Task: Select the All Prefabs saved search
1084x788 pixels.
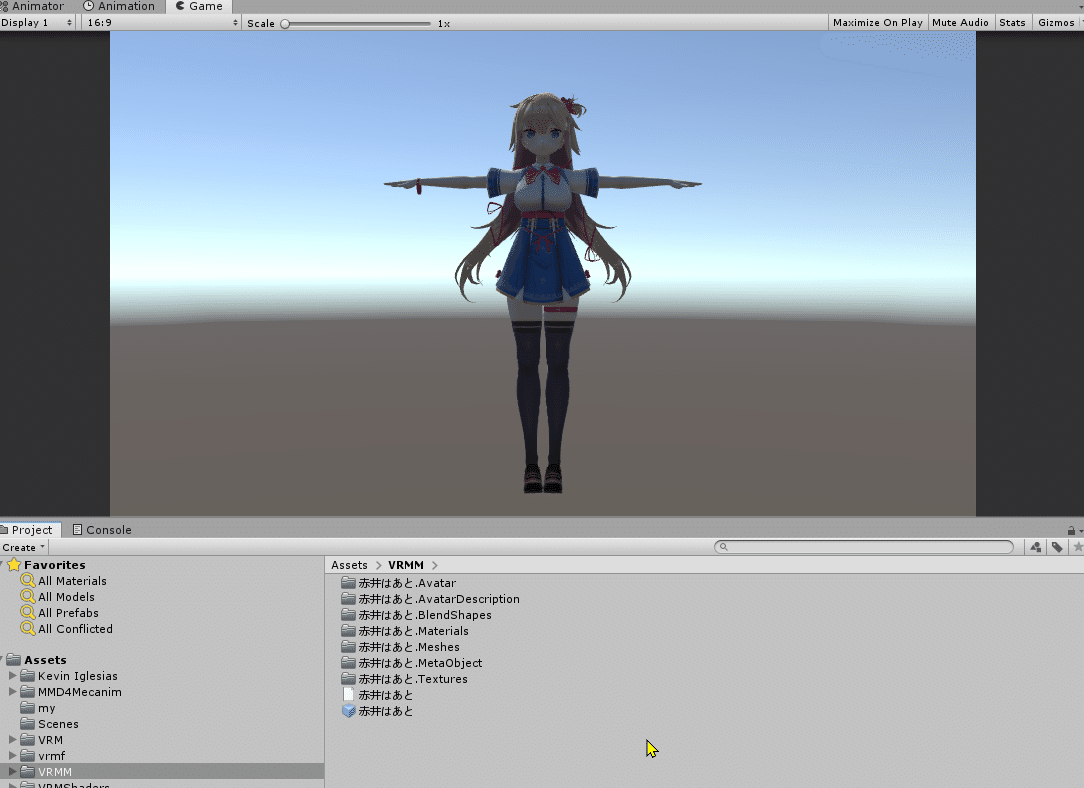Action: pos(68,613)
